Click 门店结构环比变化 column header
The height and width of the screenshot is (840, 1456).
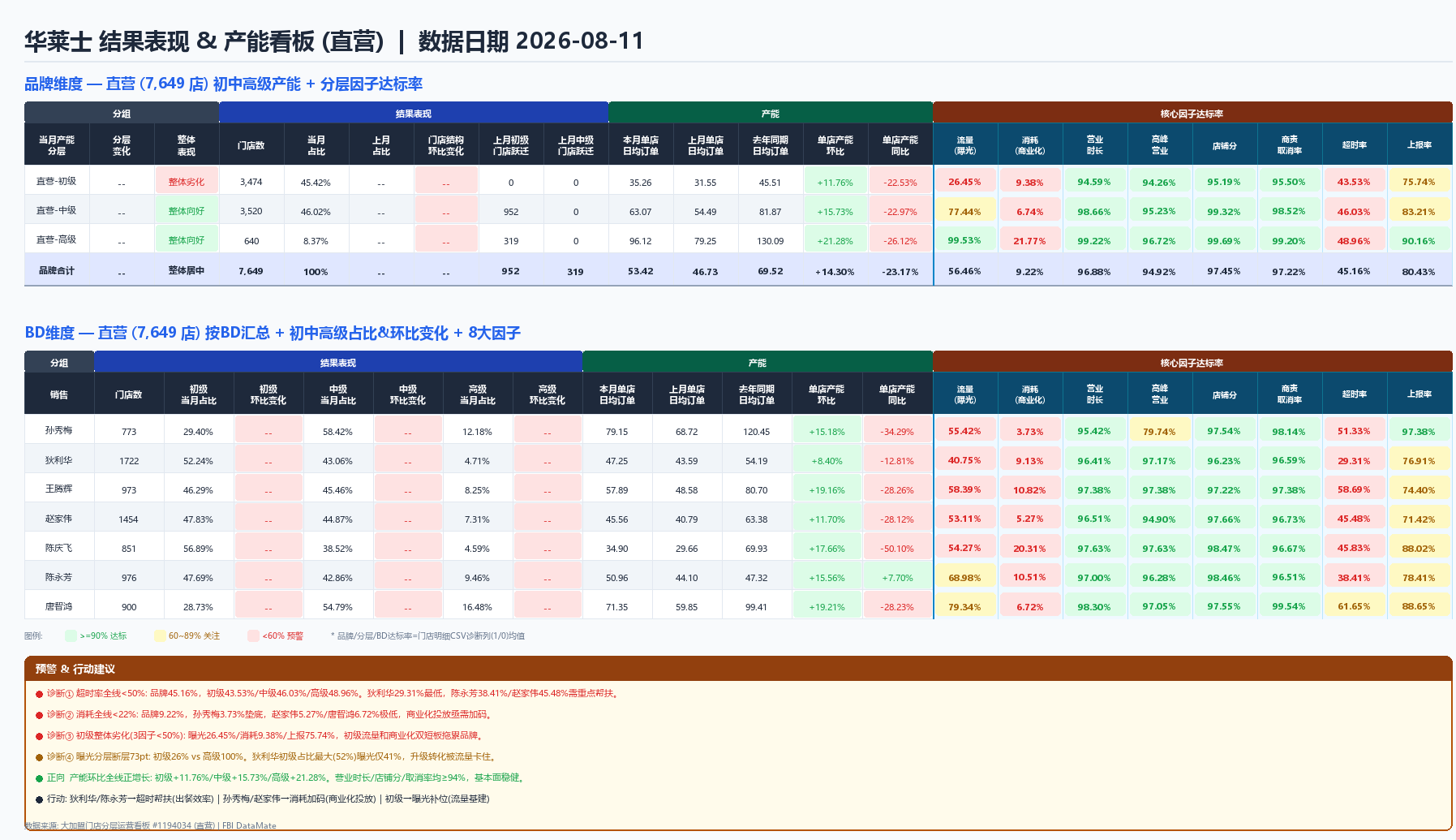(446, 145)
